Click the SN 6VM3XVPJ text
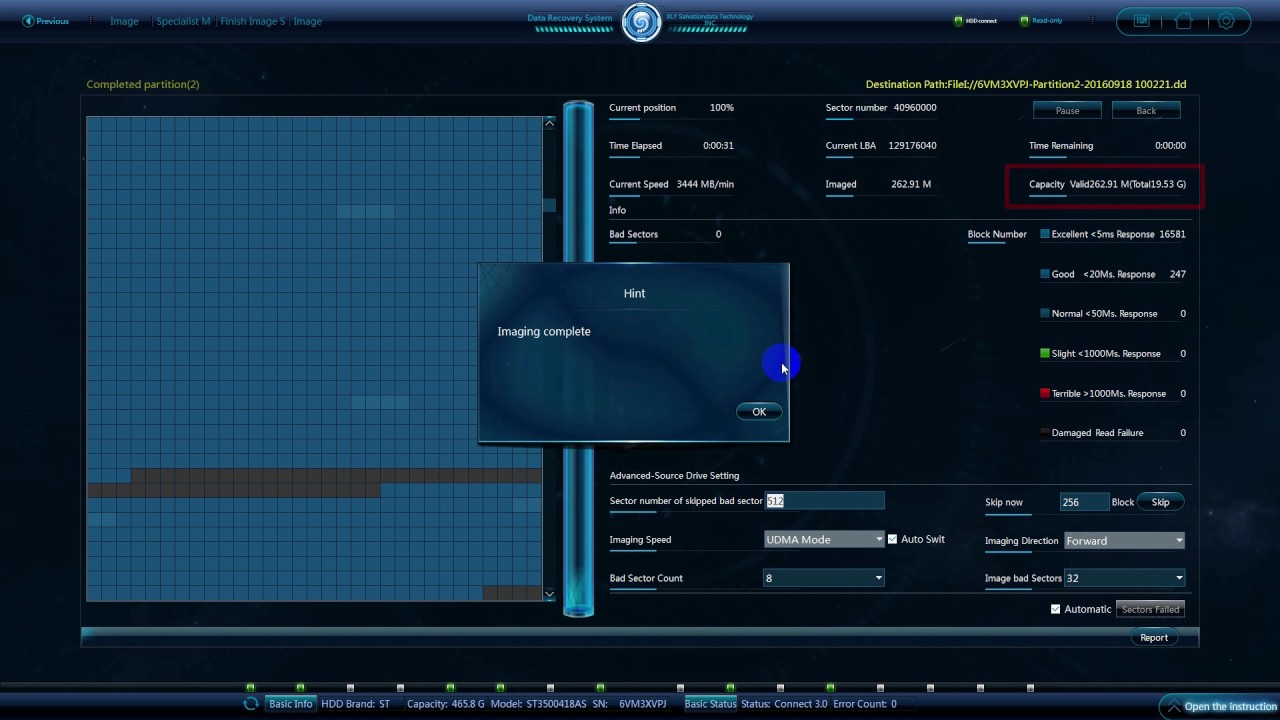 coord(630,704)
